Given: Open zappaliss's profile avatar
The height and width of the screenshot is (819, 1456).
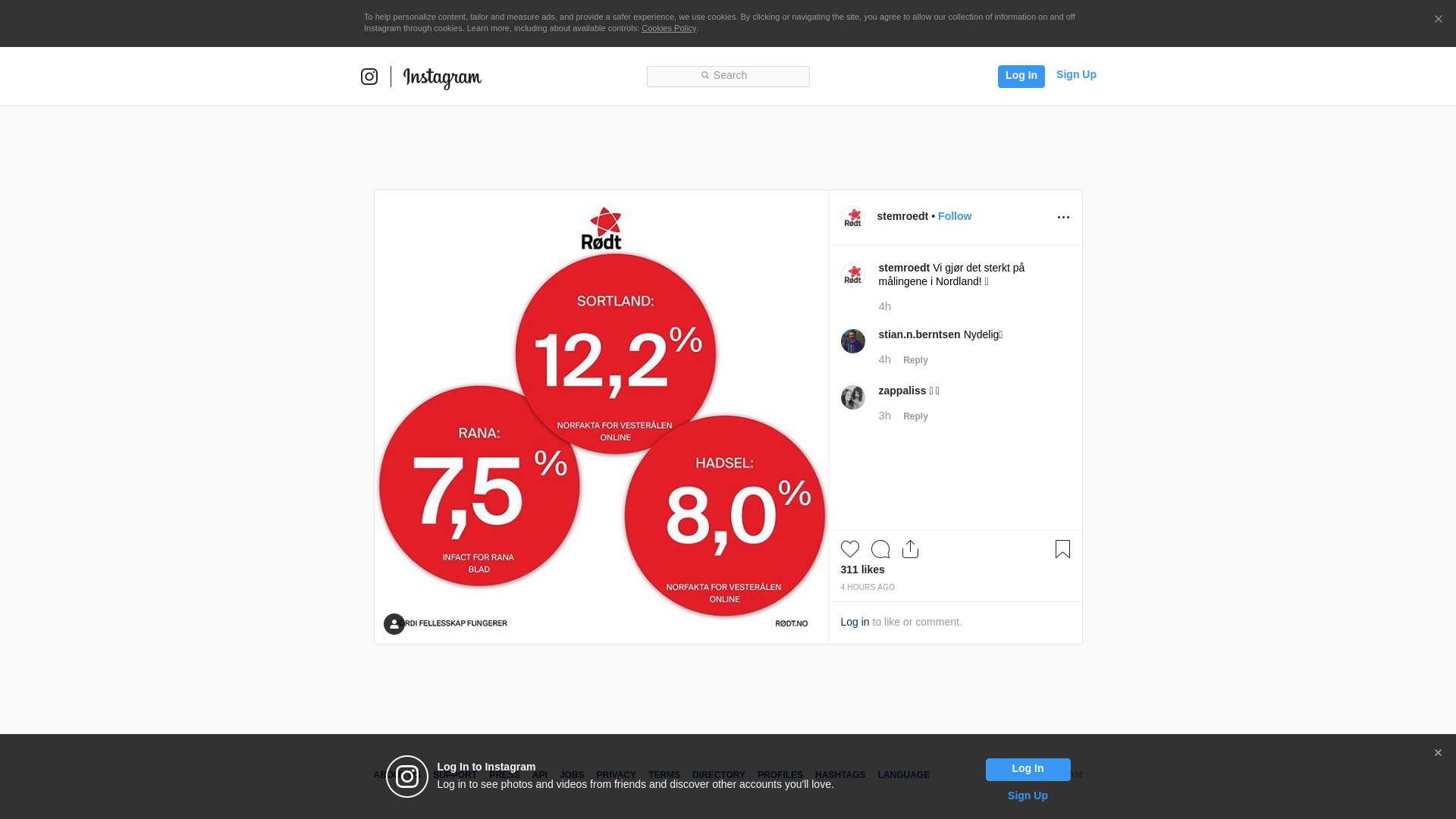Looking at the screenshot, I should (853, 397).
